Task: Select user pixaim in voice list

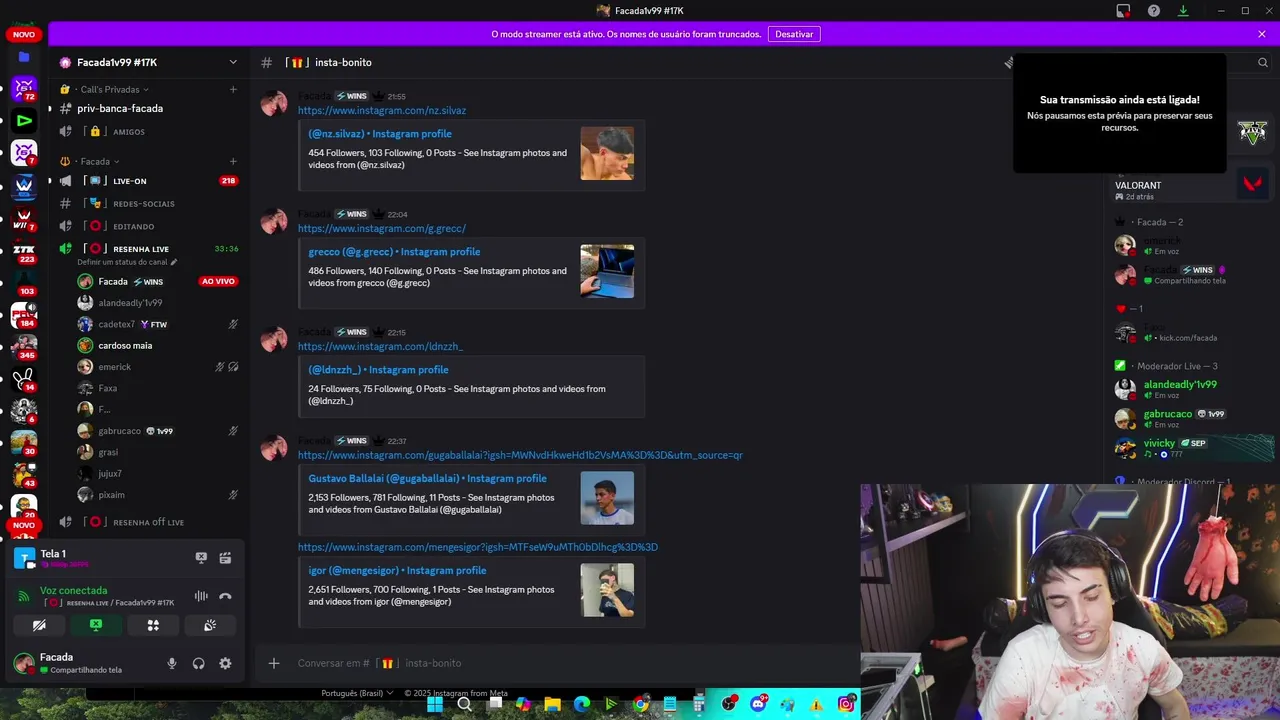Action: 111,495
